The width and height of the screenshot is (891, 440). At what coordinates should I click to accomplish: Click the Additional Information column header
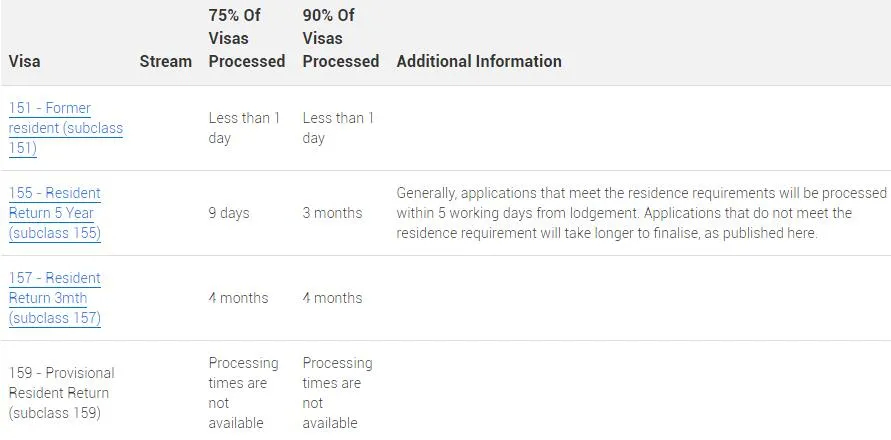click(479, 61)
